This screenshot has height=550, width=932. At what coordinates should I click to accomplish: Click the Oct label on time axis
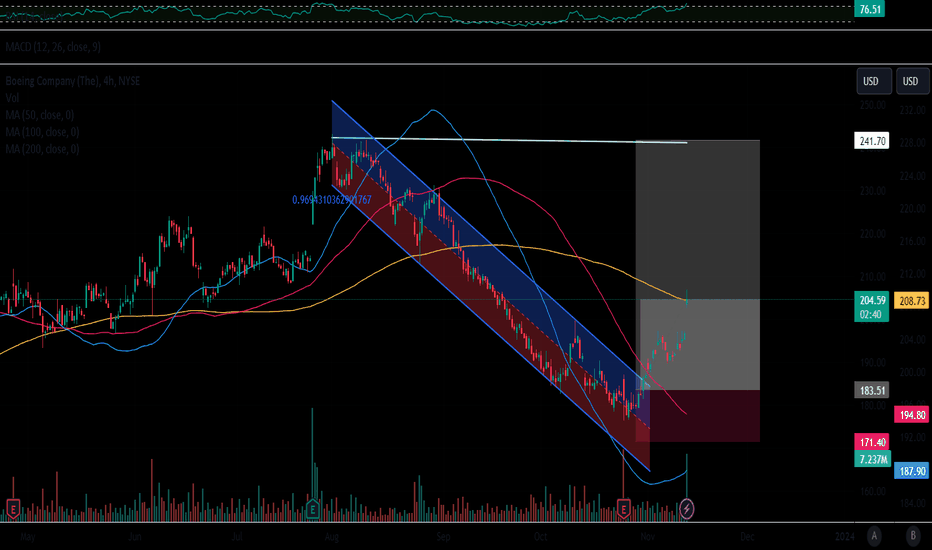(540, 537)
